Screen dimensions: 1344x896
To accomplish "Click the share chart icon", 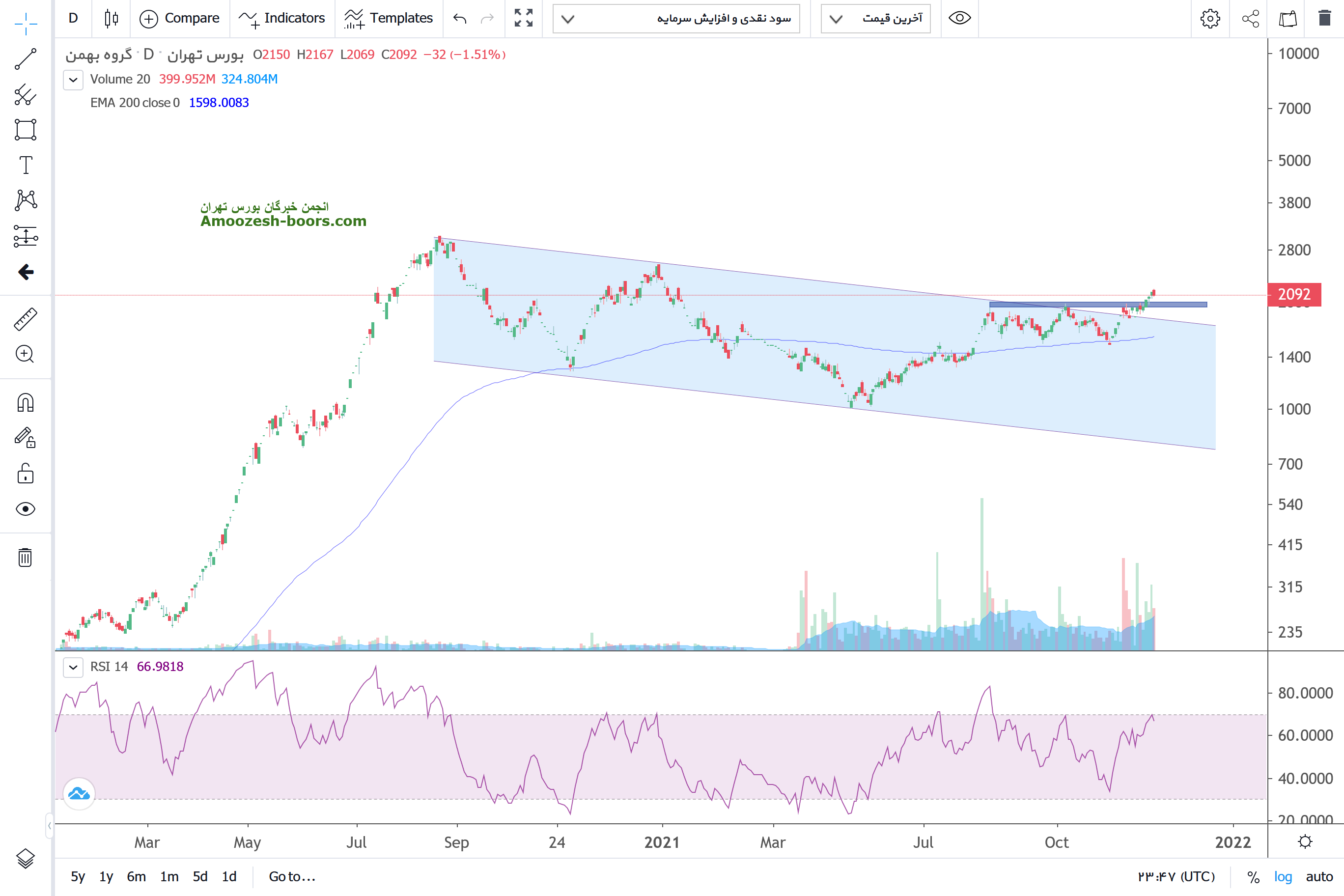I will click(x=1250, y=18).
